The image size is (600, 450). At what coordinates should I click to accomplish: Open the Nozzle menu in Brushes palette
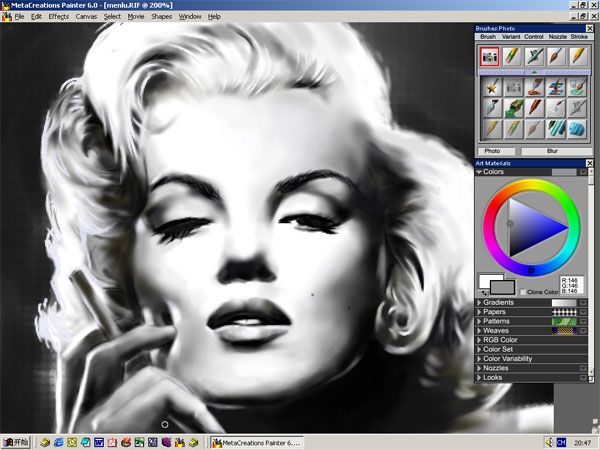[558, 37]
